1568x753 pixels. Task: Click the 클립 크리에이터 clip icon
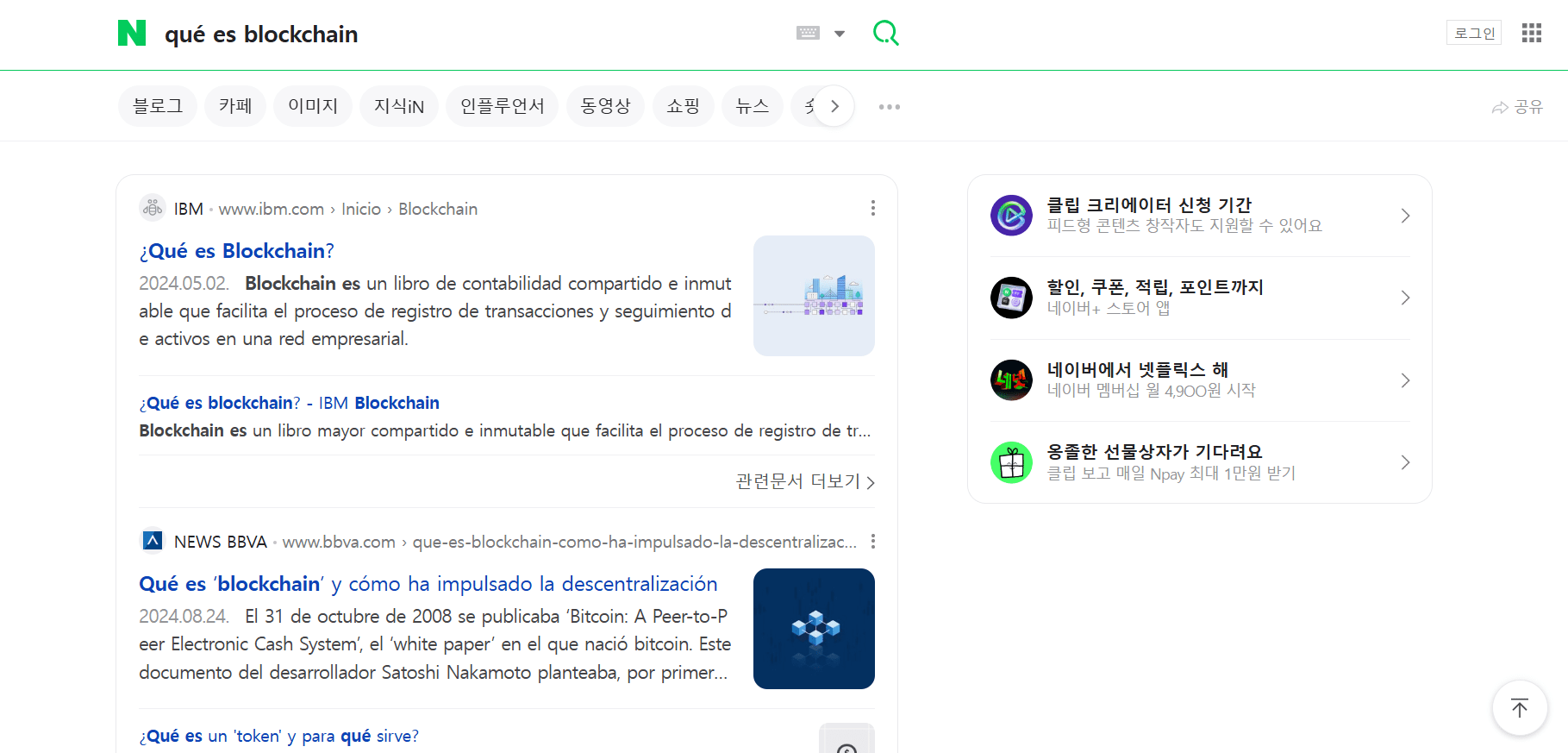pos(1011,216)
